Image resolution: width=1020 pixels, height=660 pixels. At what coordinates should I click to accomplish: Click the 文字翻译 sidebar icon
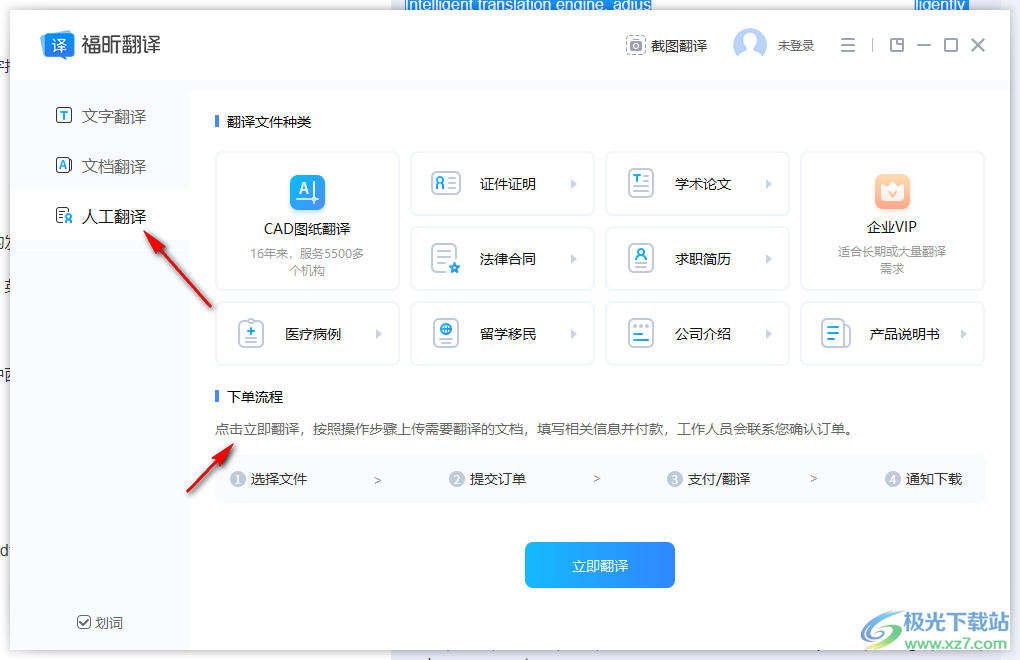click(x=64, y=116)
